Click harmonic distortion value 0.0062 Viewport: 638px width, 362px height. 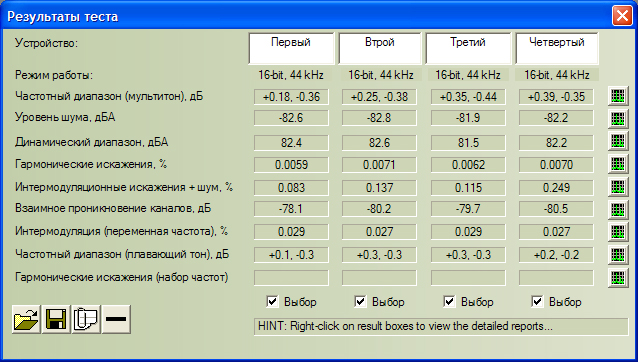468,165
